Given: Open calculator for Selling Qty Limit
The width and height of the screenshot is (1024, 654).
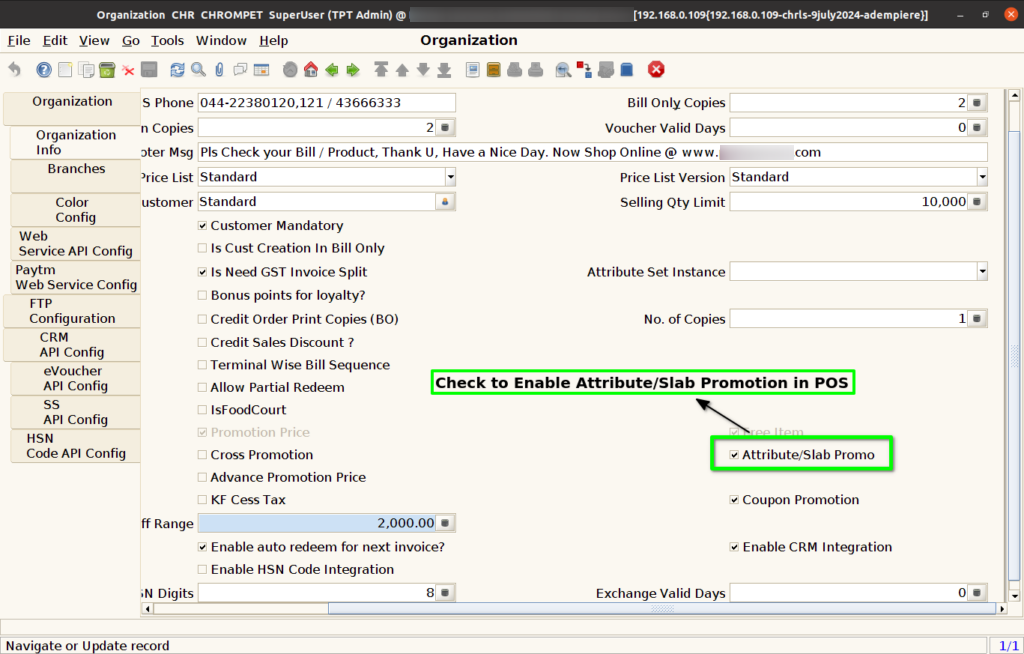Looking at the screenshot, I should [977, 202].
